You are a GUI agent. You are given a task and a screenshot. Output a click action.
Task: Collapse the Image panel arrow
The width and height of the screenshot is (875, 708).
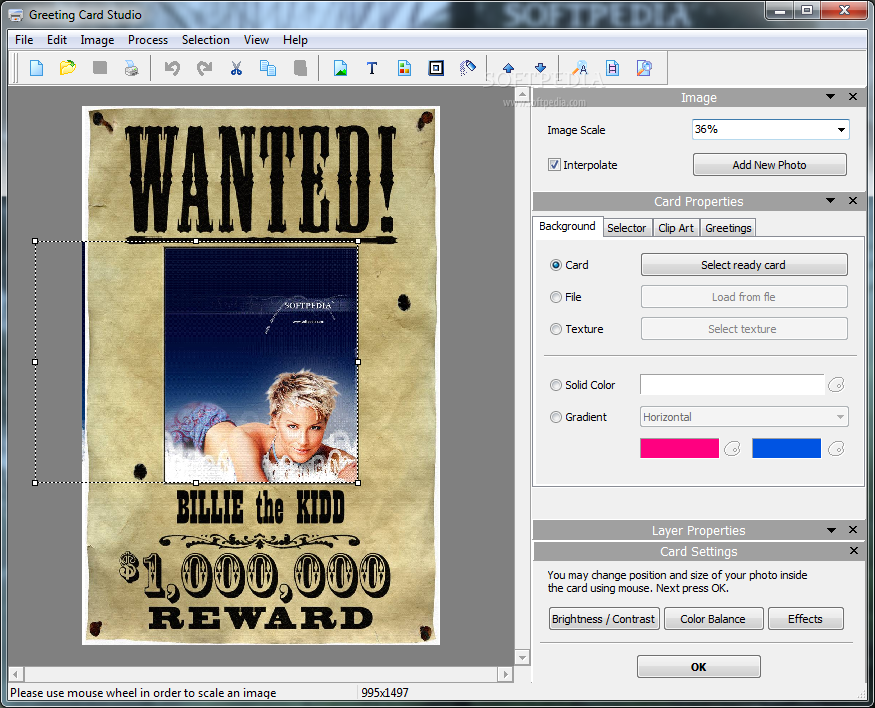click(830, 97)
